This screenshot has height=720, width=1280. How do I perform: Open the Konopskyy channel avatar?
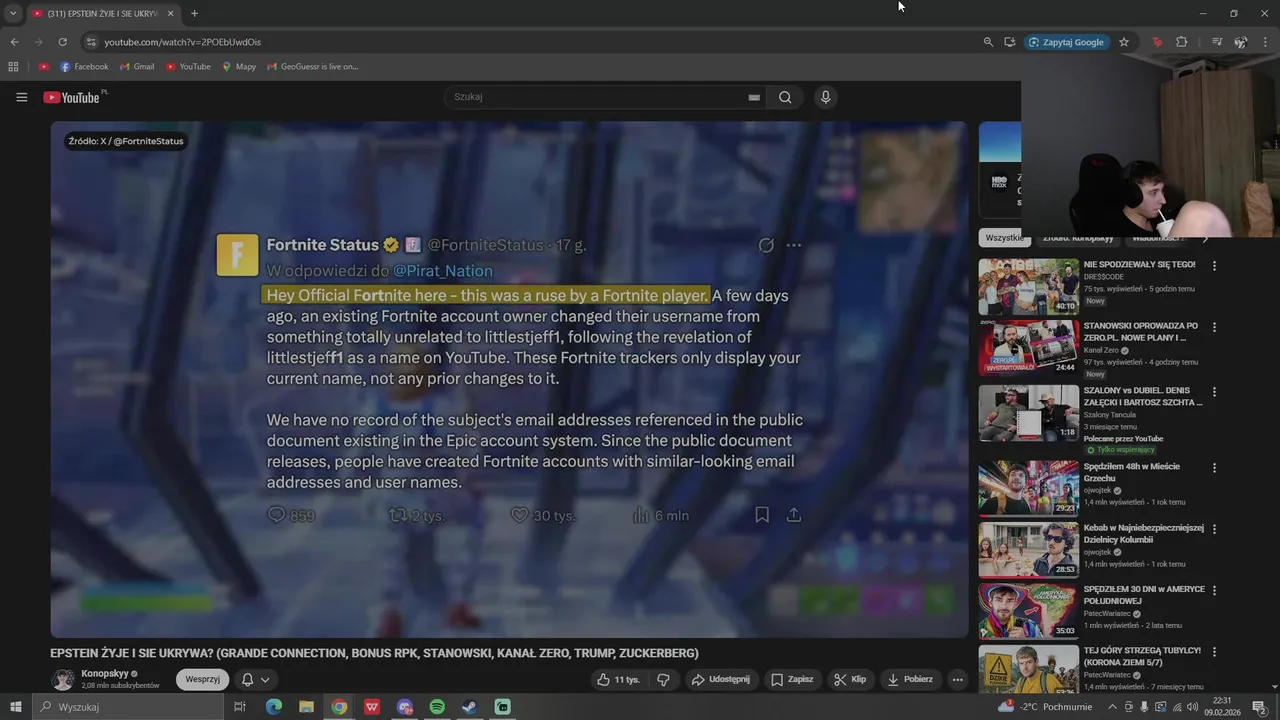63,679
